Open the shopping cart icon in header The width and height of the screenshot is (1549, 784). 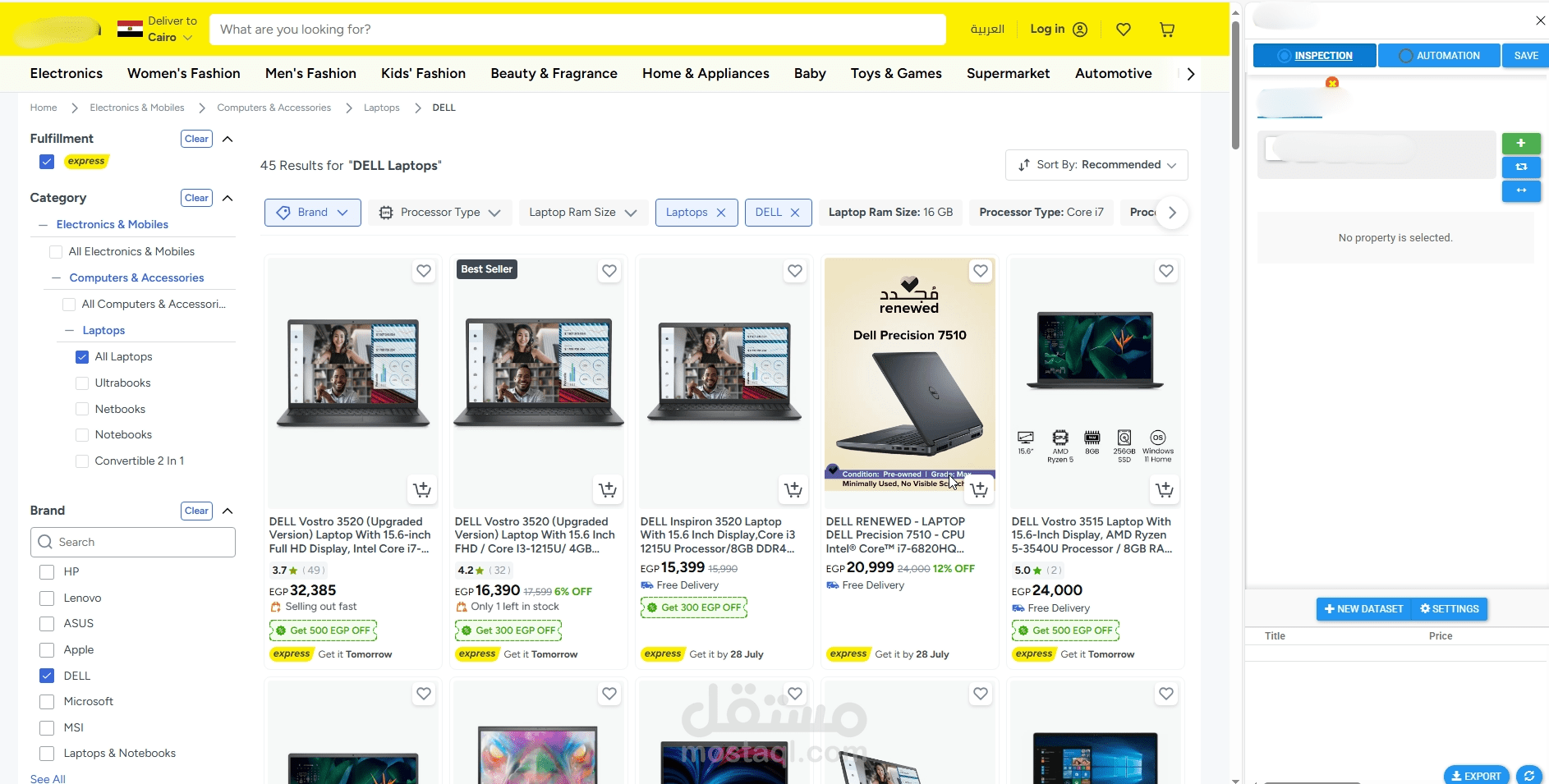(1166, 30)
